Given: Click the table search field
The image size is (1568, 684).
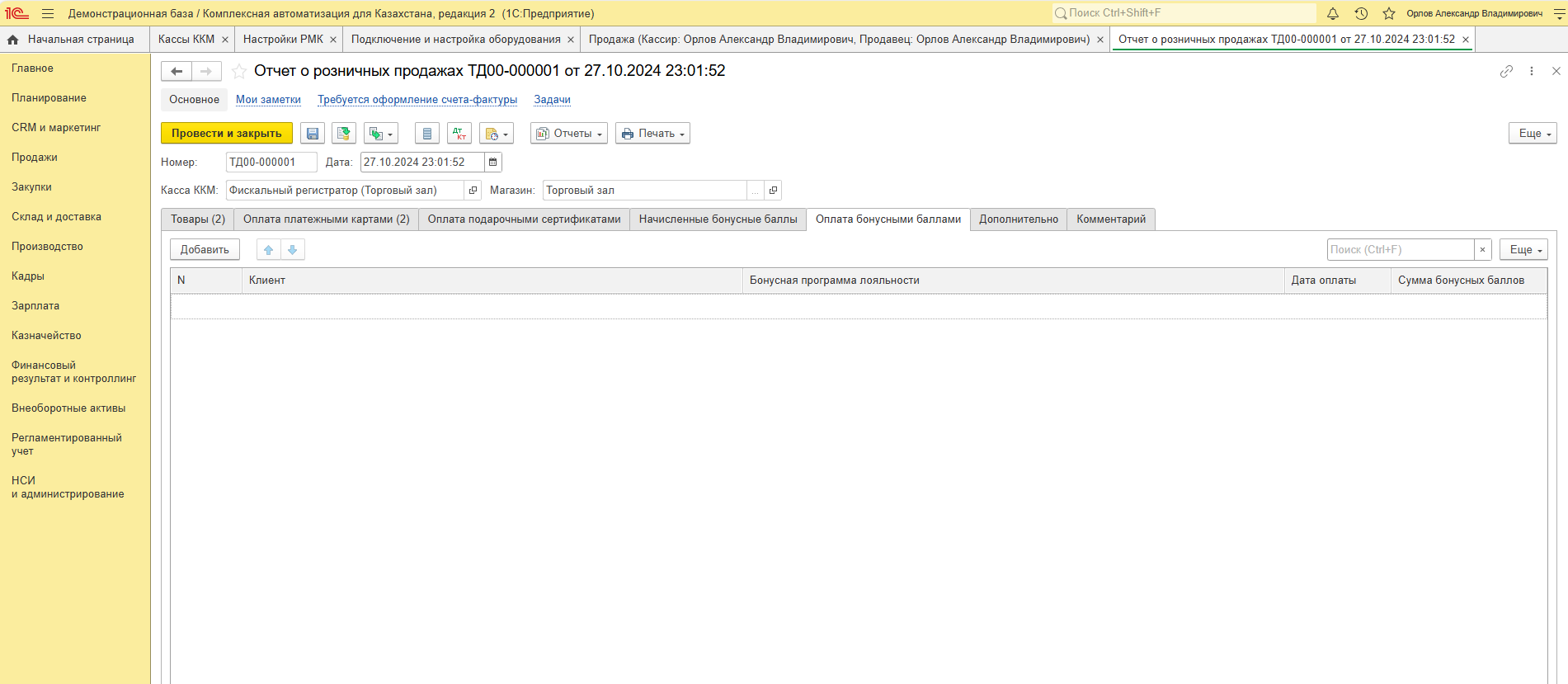Looking at the screenshot, I should tap(1400, 250).
